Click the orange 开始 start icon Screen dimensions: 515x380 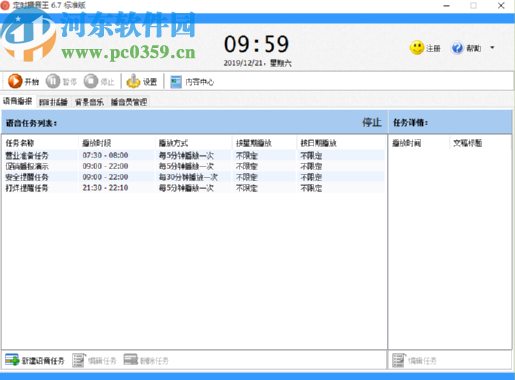point(15,81)
